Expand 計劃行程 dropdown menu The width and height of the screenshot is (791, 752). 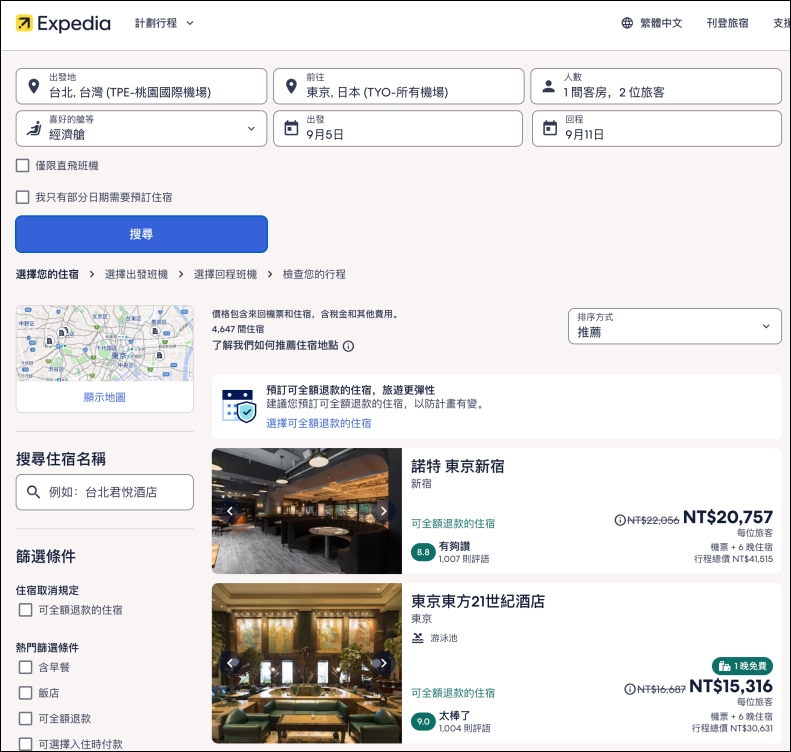164,23
